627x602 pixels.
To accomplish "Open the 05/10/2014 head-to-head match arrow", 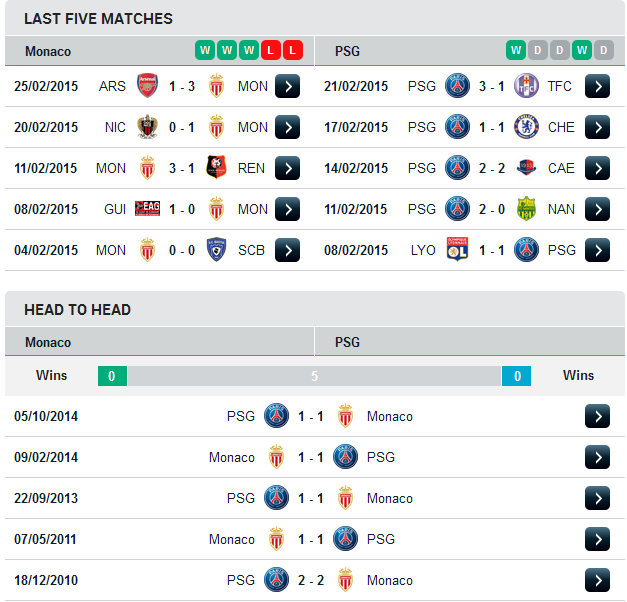I will (597, 416).
